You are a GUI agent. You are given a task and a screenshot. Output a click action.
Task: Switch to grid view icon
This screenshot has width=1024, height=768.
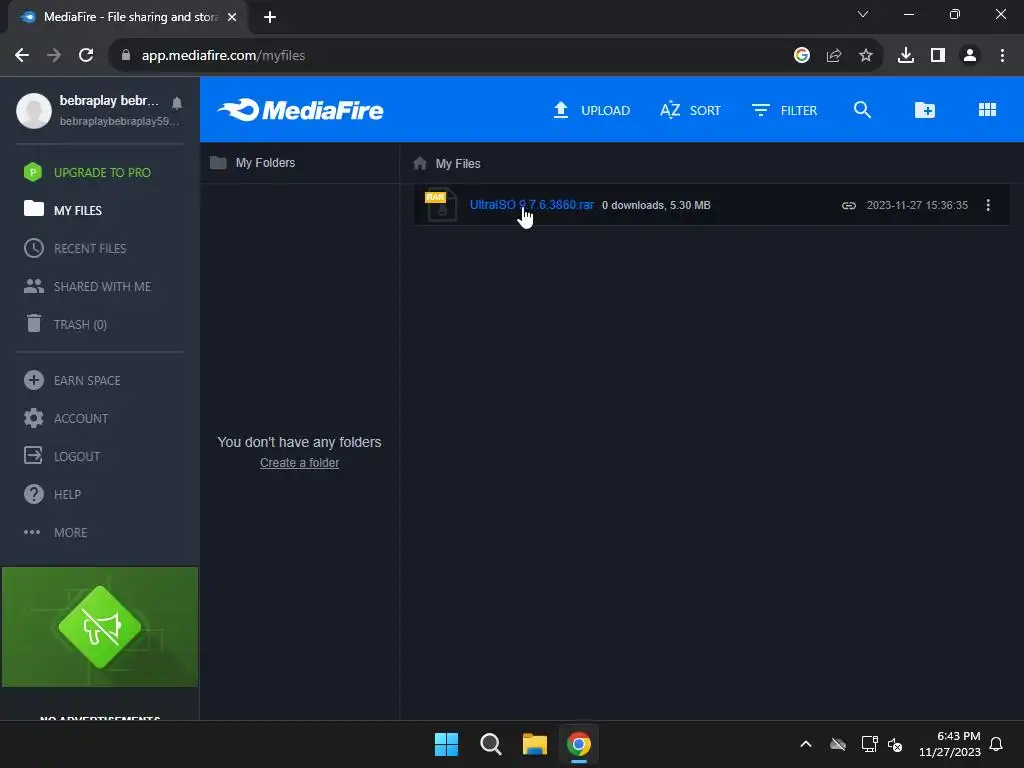(x=987, y=110)
